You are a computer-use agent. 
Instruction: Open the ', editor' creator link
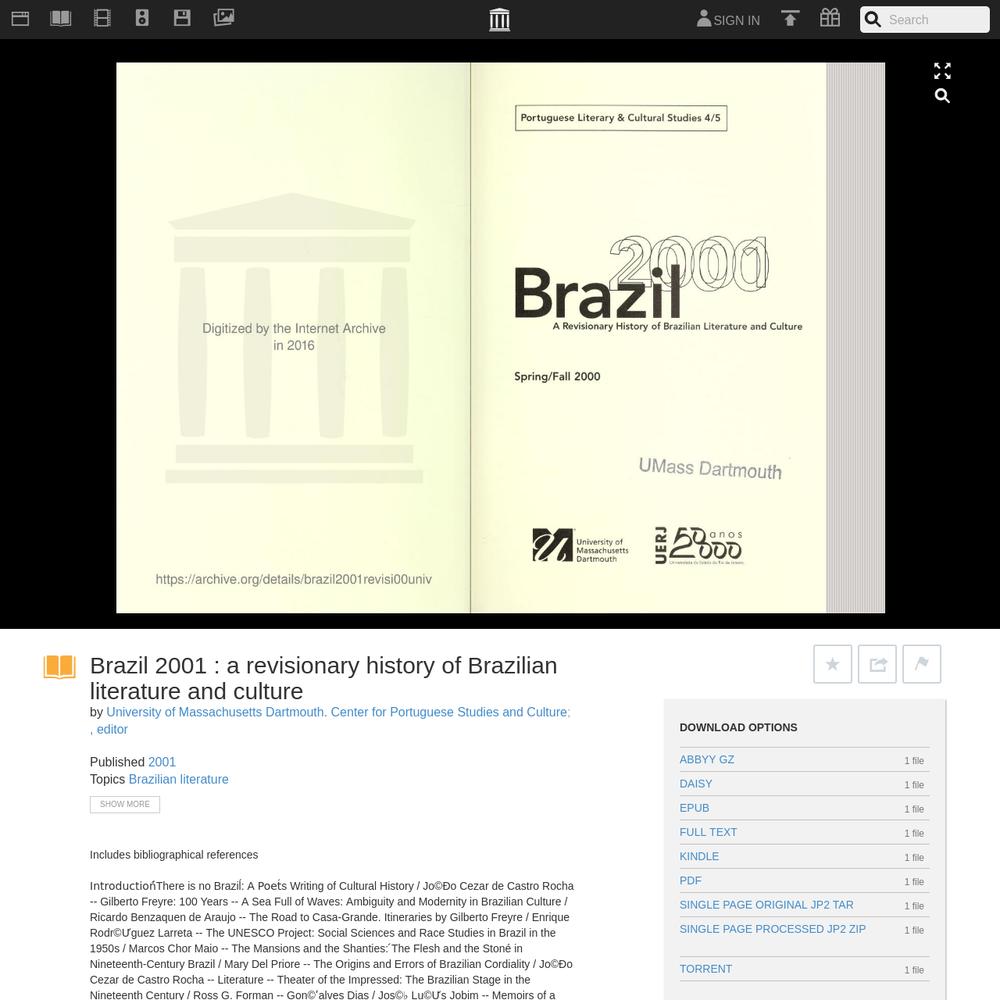(x=109, y=730)
